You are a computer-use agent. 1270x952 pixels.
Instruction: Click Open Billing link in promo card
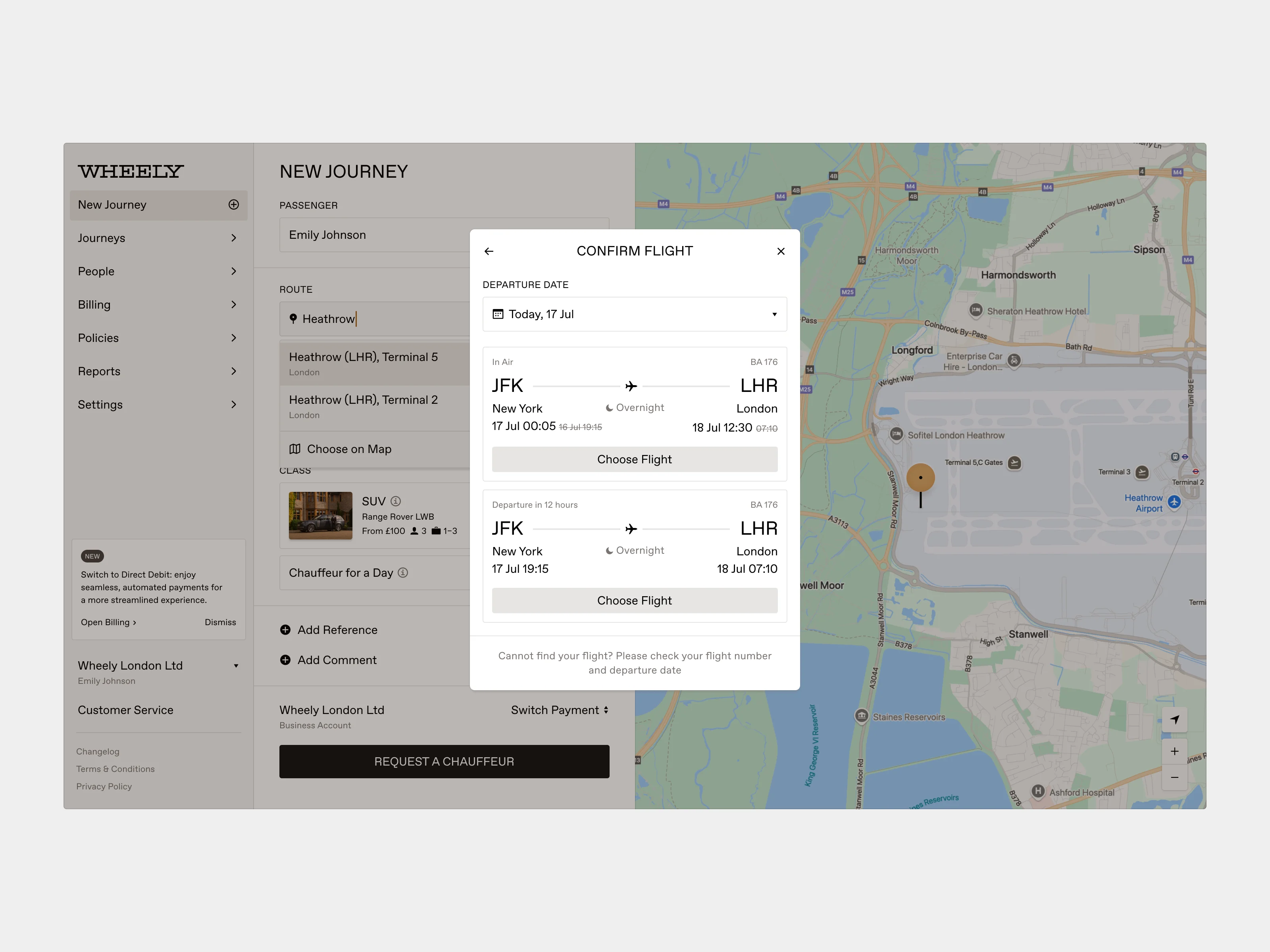click(108, 623)
